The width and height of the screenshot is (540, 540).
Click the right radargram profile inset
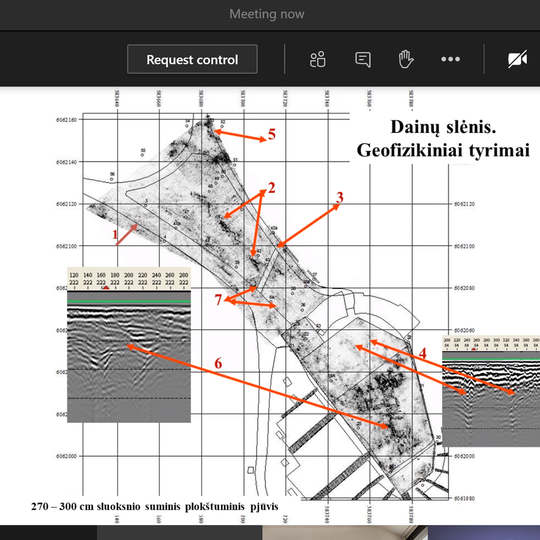491,391
